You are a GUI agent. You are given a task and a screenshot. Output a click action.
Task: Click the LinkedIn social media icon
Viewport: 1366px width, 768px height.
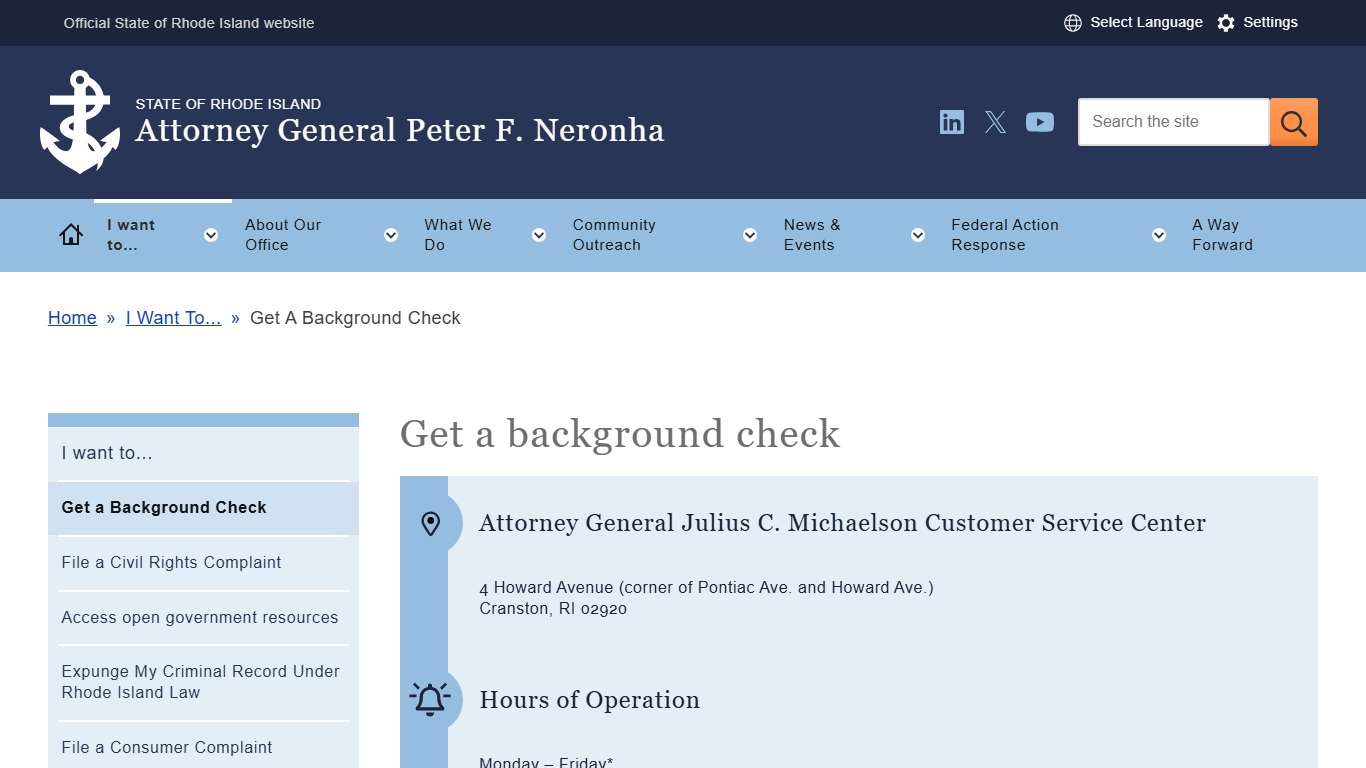(951, 121)
